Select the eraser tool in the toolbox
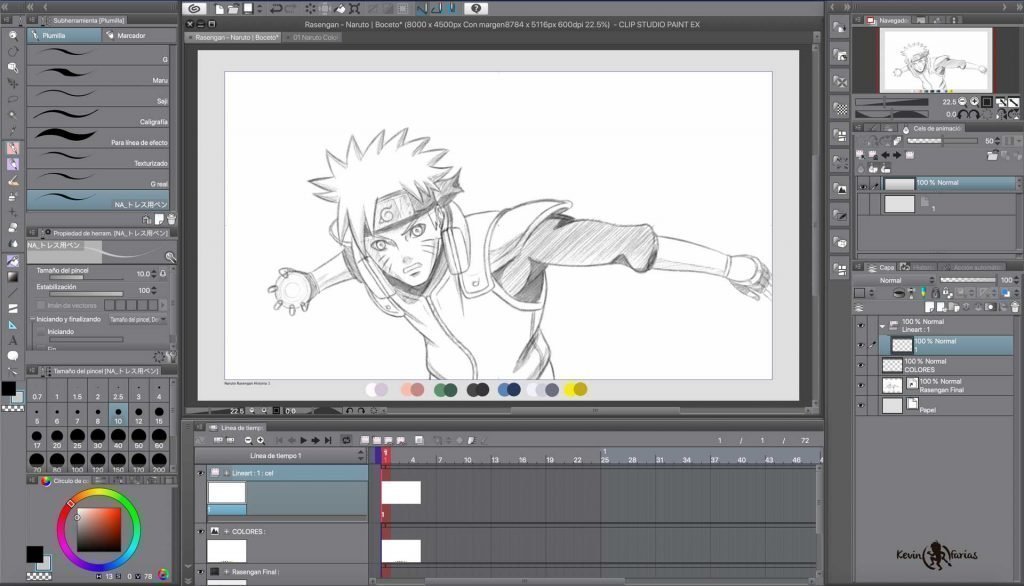 coord(12,227)
